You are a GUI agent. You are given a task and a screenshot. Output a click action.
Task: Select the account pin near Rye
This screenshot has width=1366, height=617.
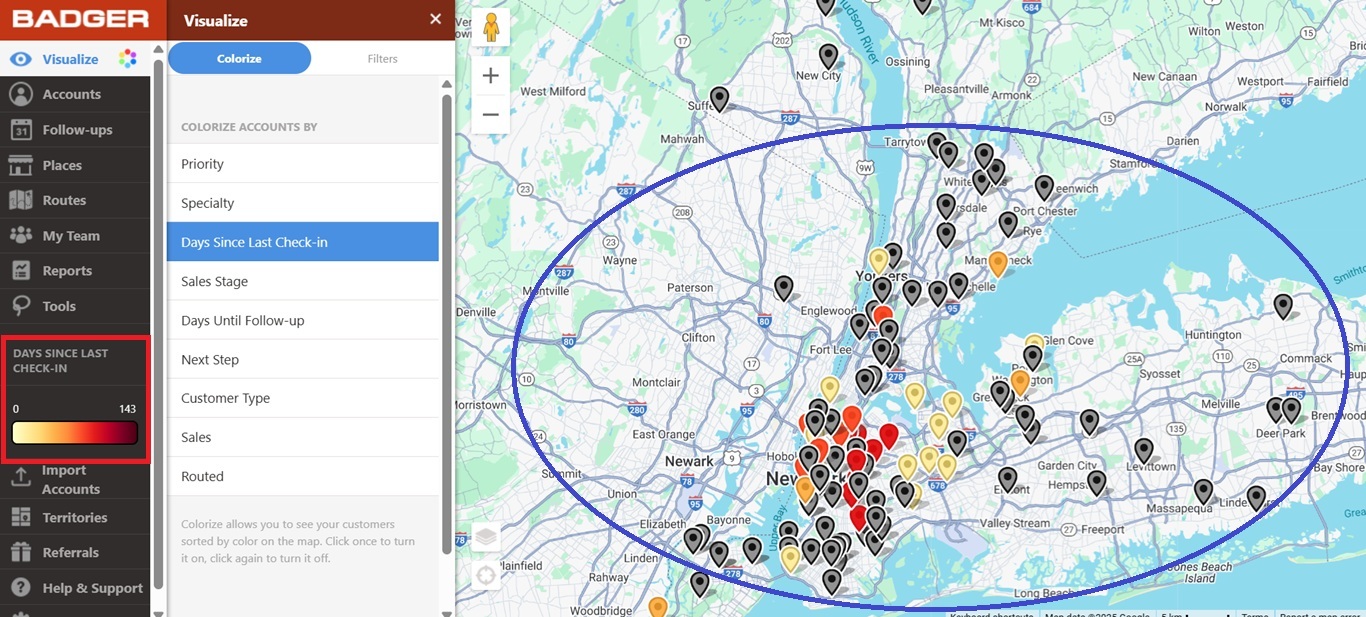coord(1008,223)
